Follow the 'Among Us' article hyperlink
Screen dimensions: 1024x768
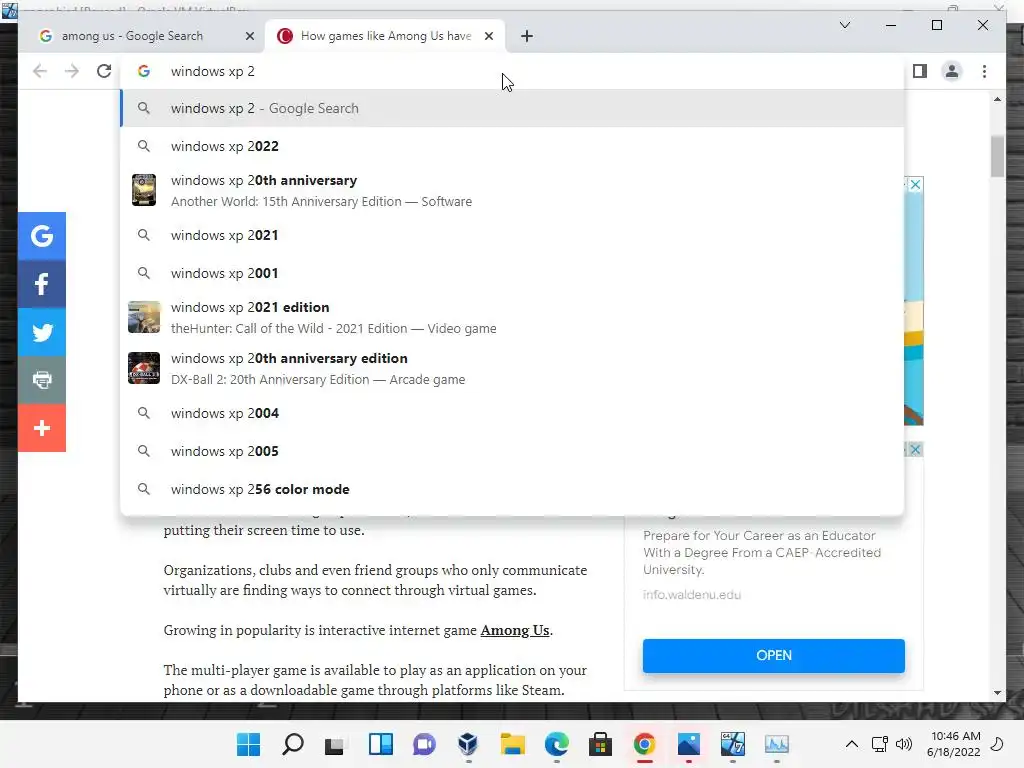[x=515, y=630]
